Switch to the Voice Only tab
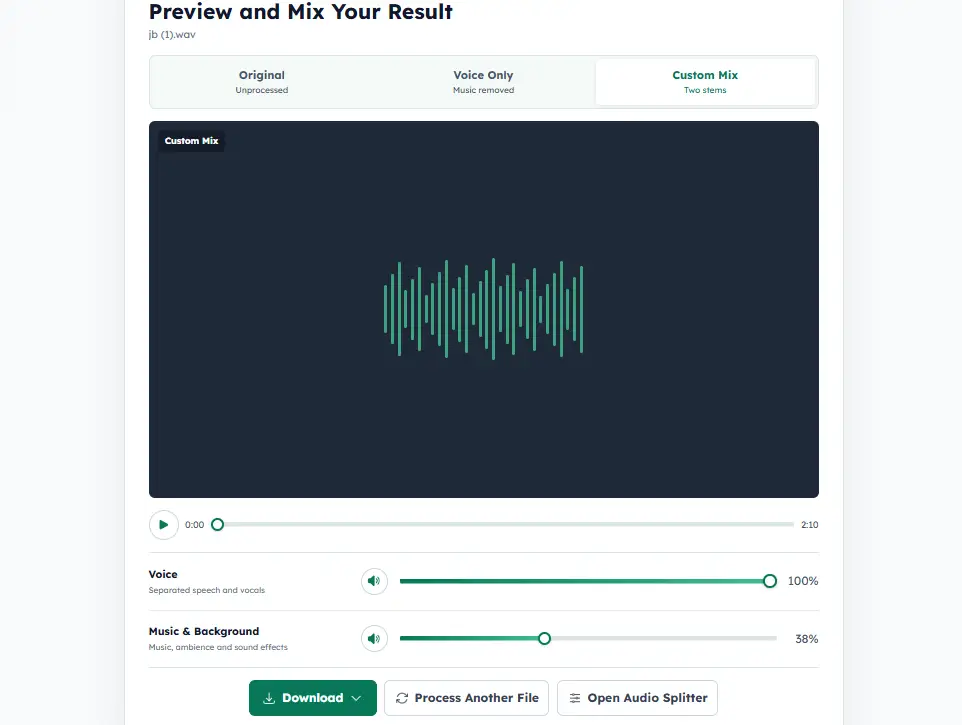This screenshot has width=962, height=725. pyautogui.click(x=483, y=82)
